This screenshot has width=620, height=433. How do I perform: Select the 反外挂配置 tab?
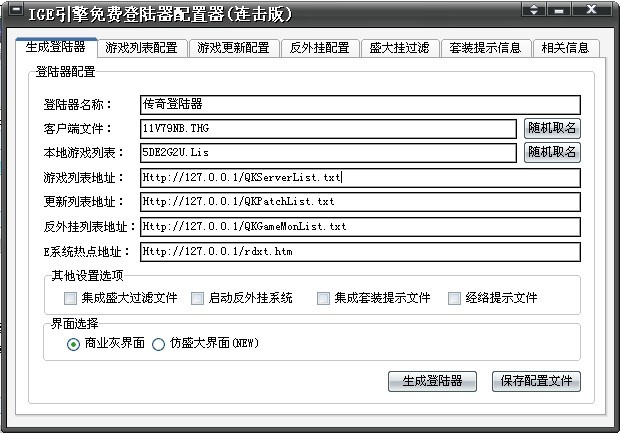point(319,48)
